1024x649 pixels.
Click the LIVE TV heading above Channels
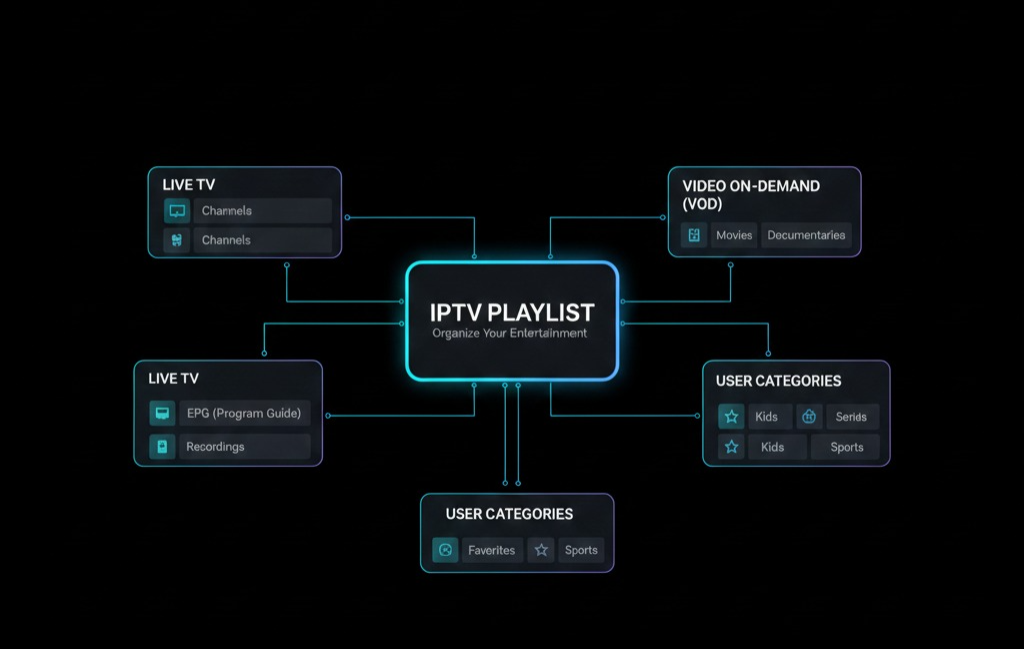(x=189, y=185)
